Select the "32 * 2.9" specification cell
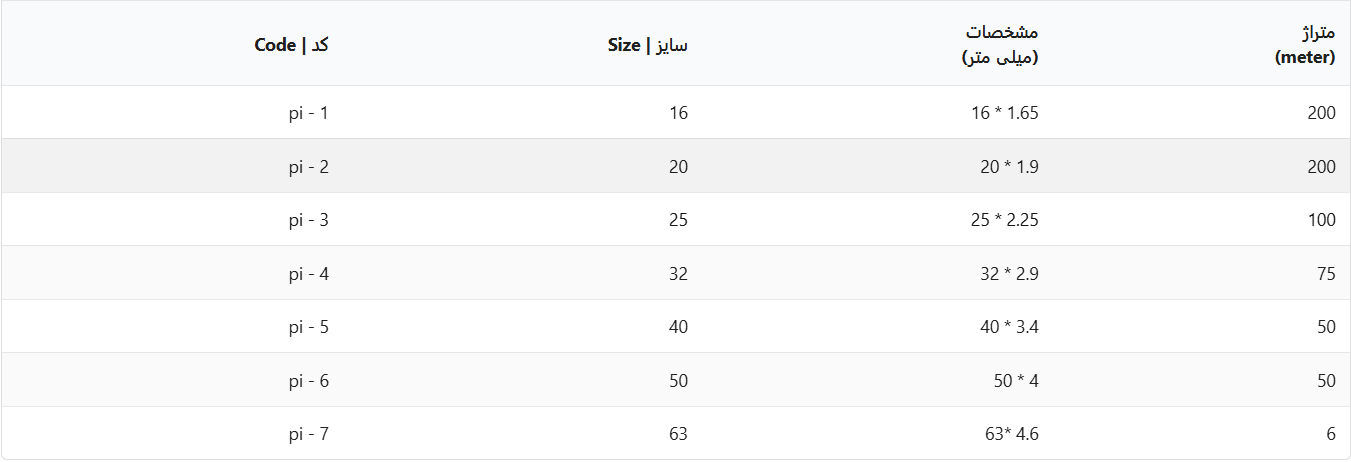Viewport: 1351px width, 462px height. click(1009, 274)
